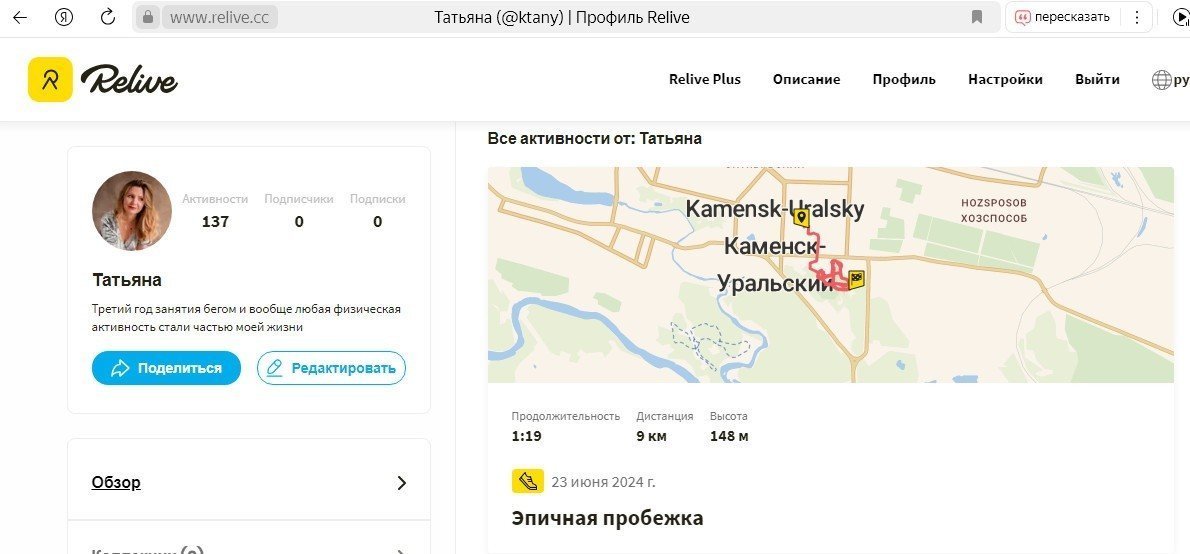
Task: Click the running shoe activity icon
Action: coord(527,481)
